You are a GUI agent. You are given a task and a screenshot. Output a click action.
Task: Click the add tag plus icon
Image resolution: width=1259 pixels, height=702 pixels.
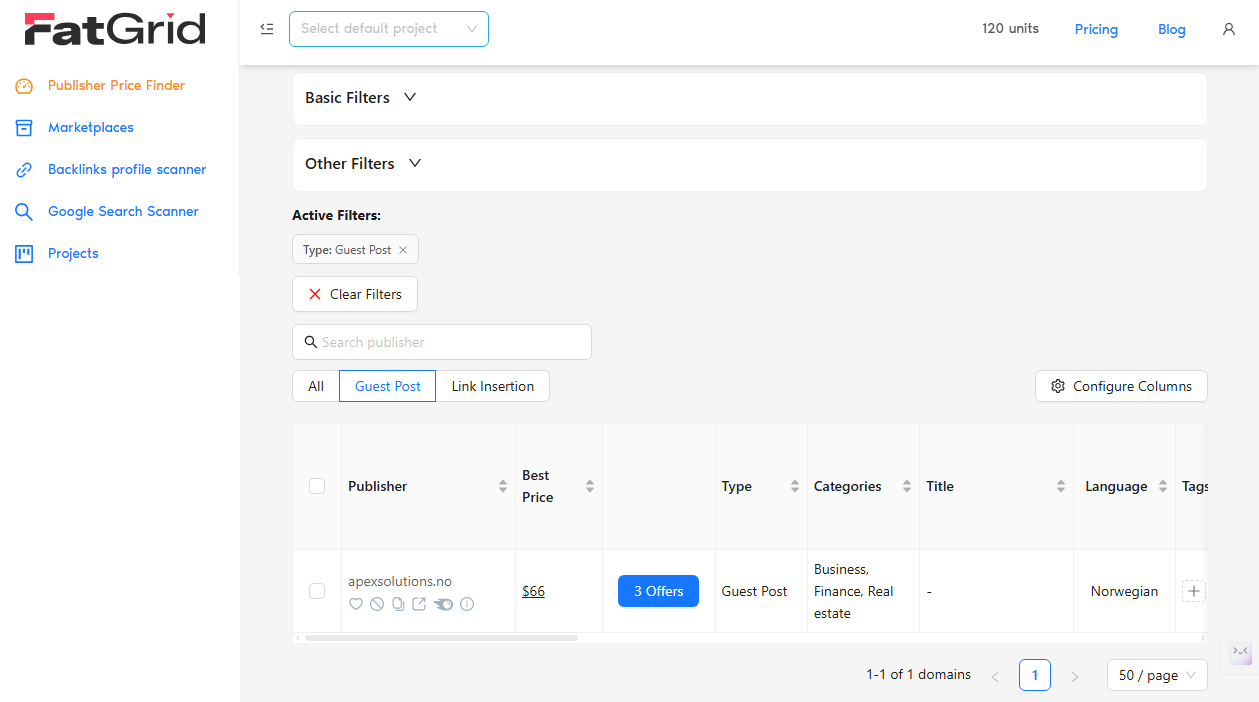coord(1193,591)
